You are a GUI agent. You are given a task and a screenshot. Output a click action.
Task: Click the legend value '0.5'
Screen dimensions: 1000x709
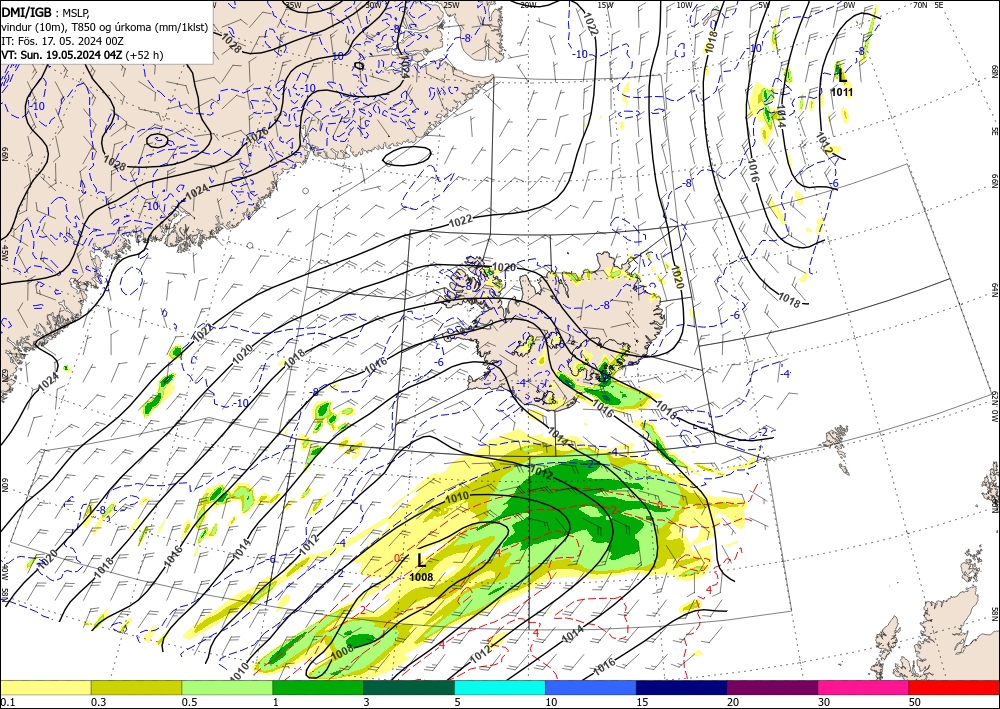(x=189, y=702)
